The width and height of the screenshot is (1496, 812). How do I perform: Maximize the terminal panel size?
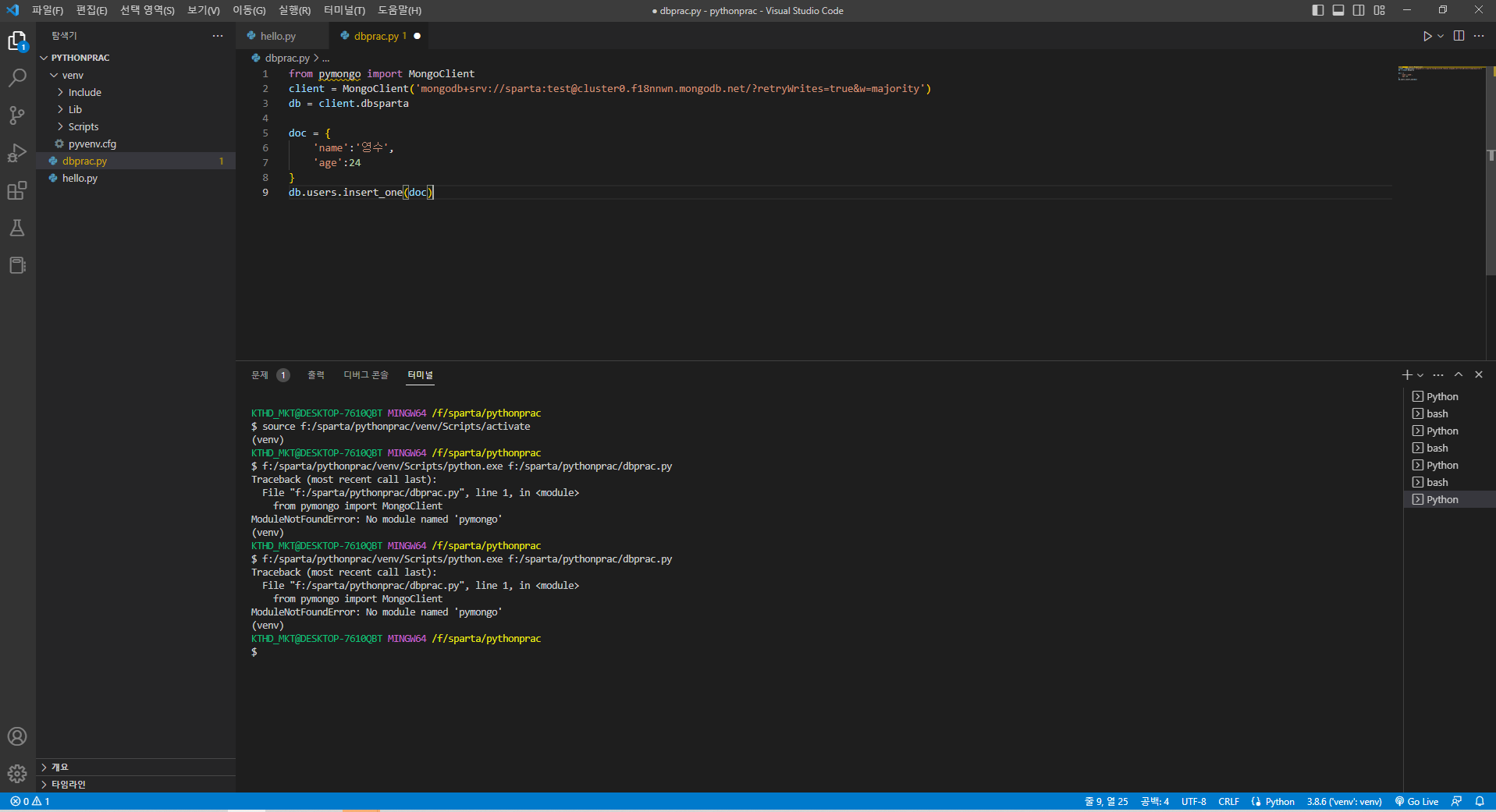coord(1459,375)
